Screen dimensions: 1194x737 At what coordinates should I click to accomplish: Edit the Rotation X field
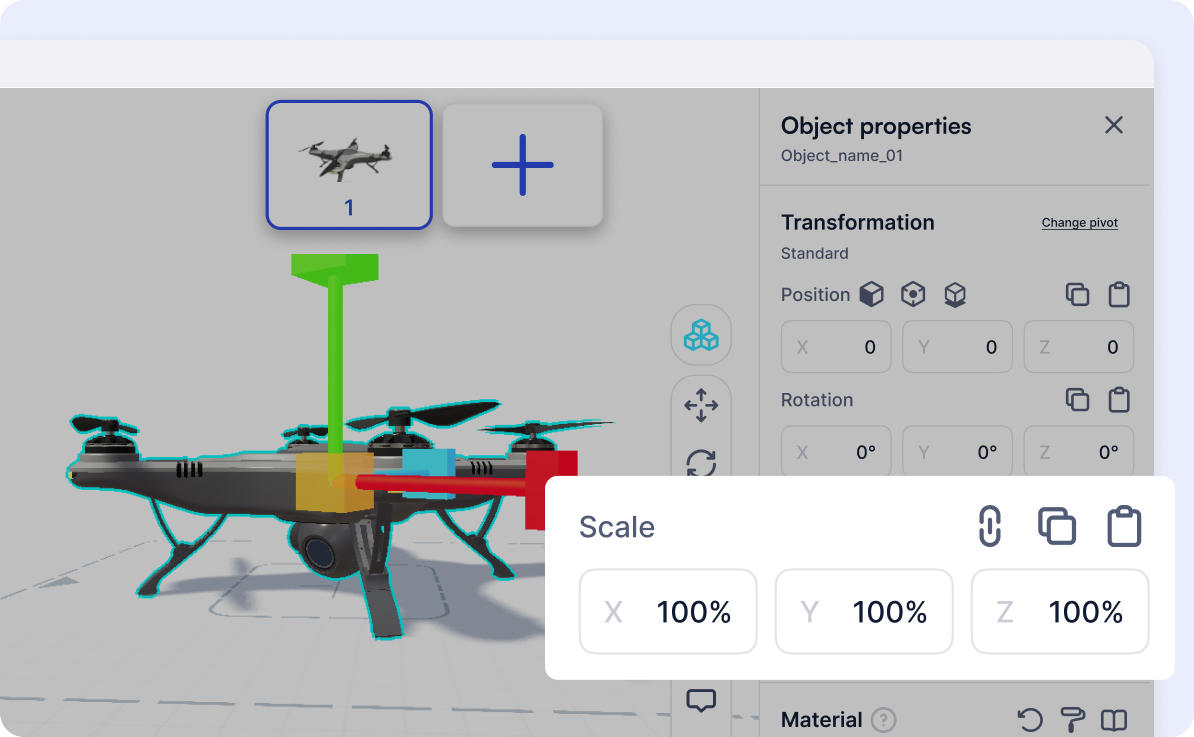click(836, 451)
